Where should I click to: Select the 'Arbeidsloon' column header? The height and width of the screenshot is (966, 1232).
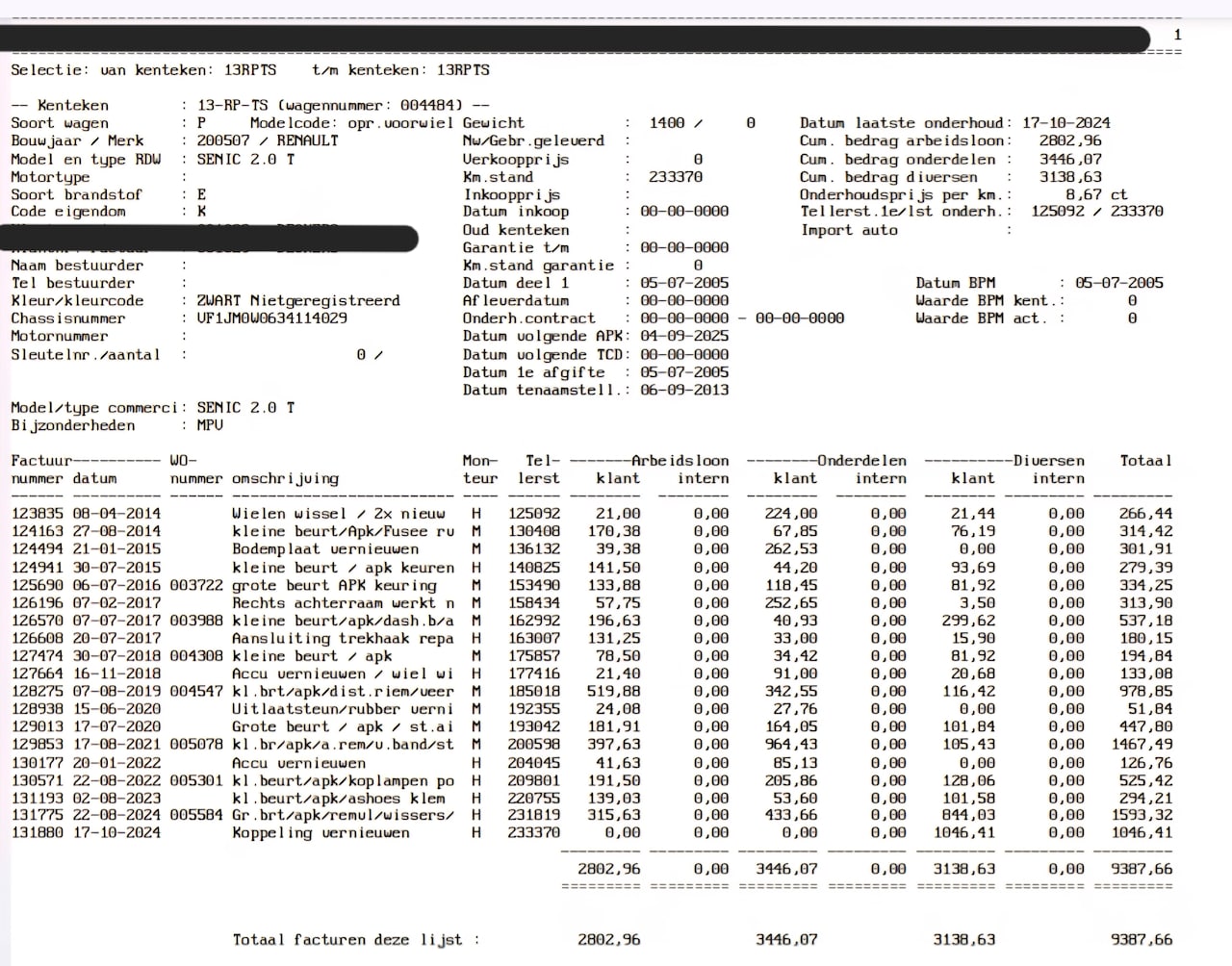(680, 461)
